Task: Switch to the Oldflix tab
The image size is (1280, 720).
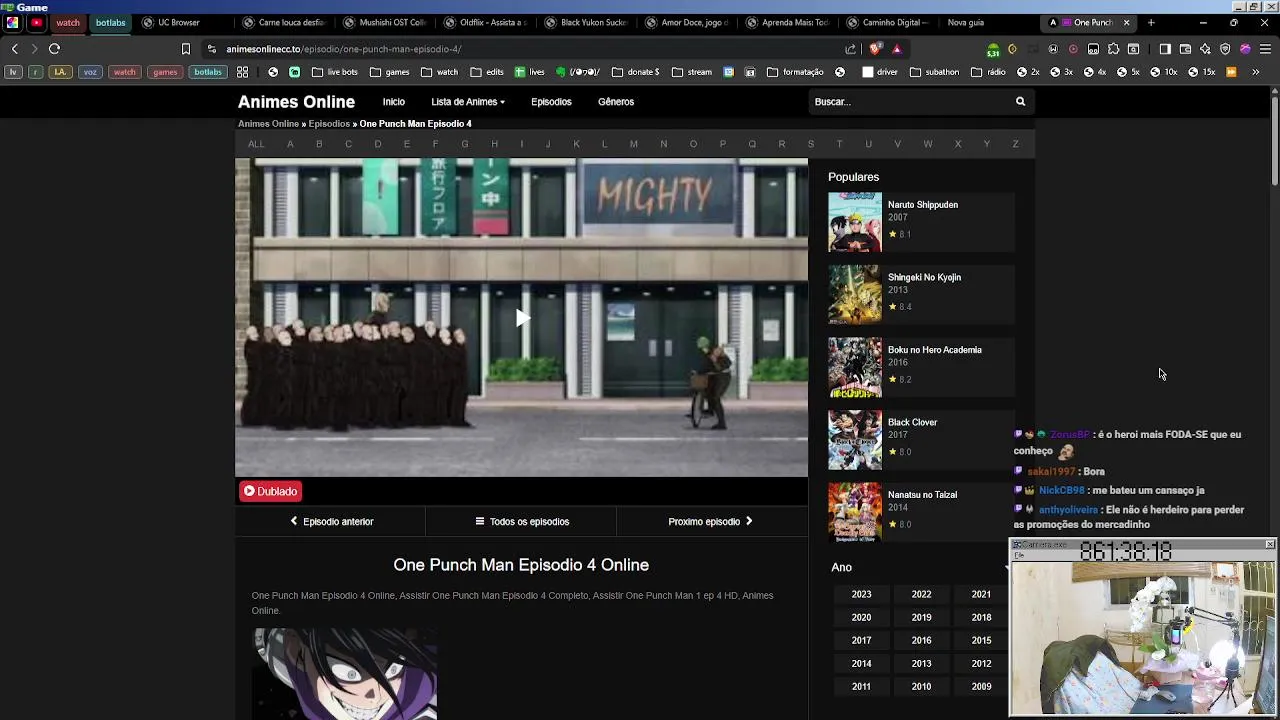Action: click(x=485, y=22)
